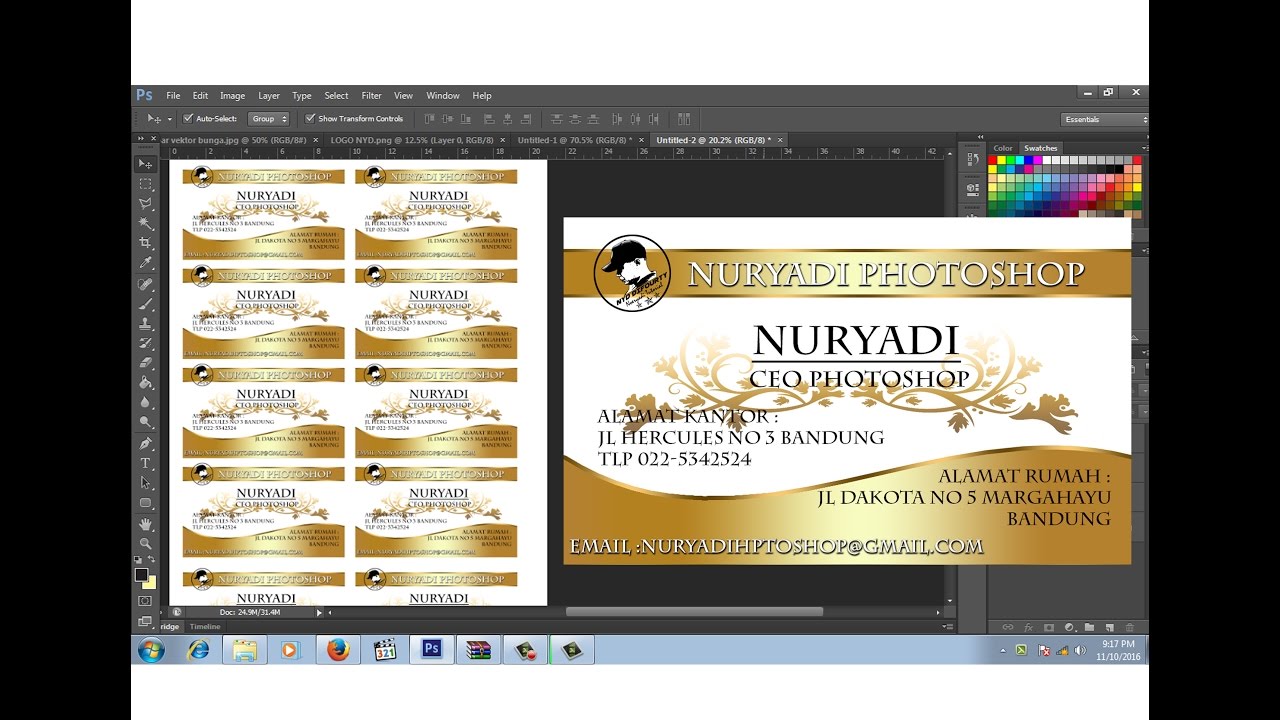Toggle the Auto-Select checkbox
The height and width of the screenshot is (720, 1280).
pos(188,119)
